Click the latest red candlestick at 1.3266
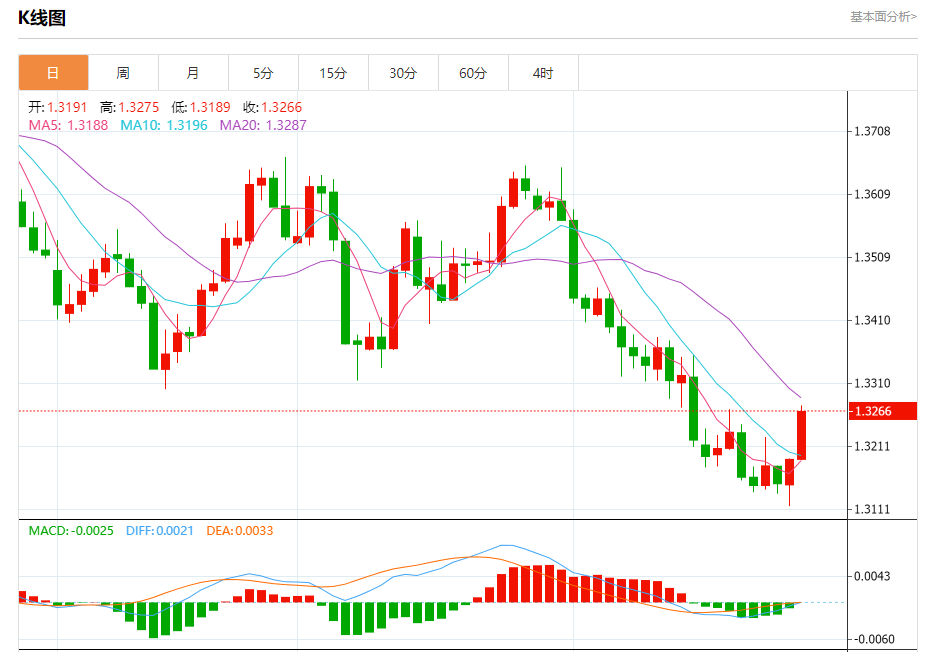 point(801,435)
